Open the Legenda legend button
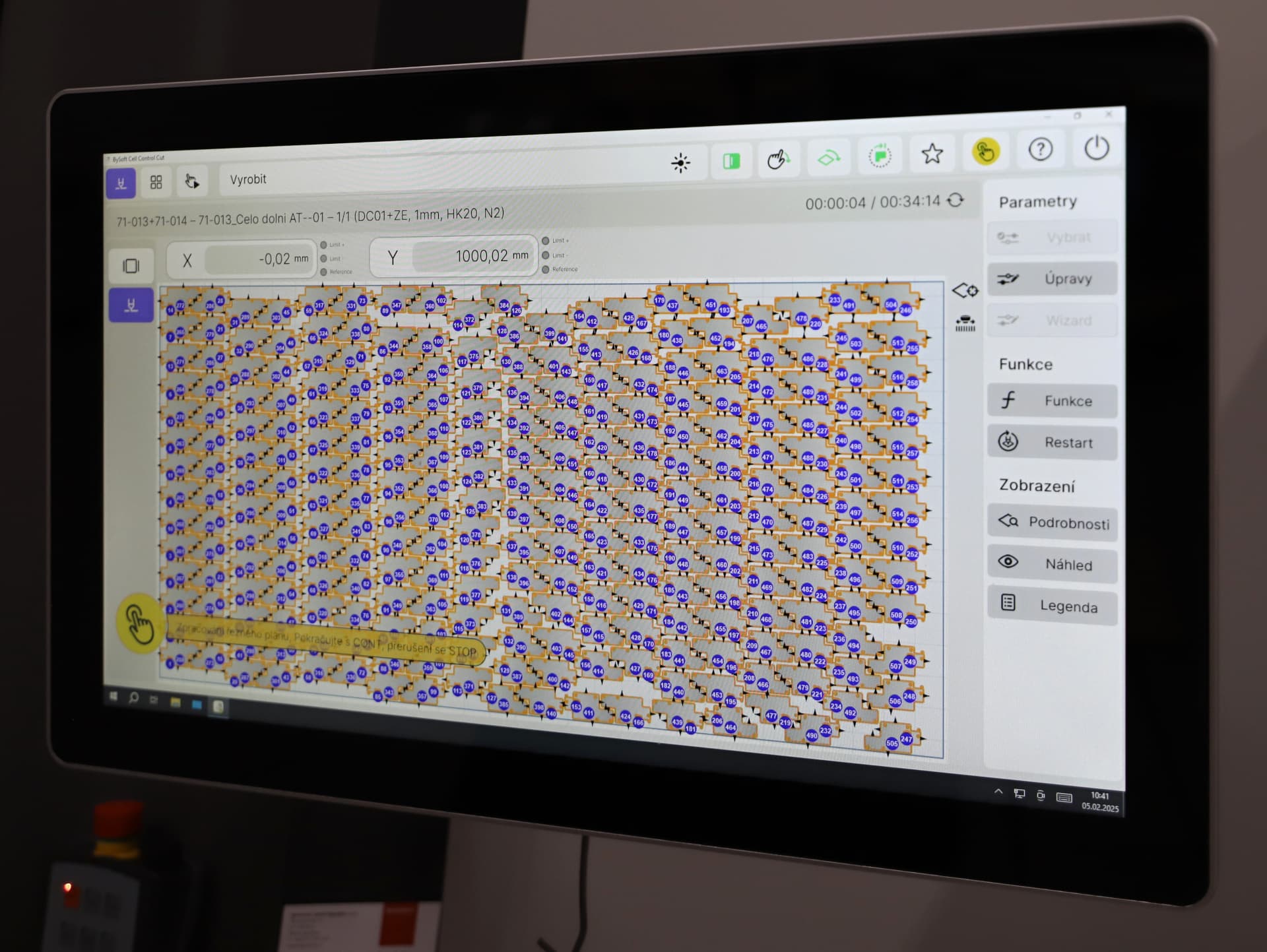This screenshot has width=1267, height=952. [1053, 606]
